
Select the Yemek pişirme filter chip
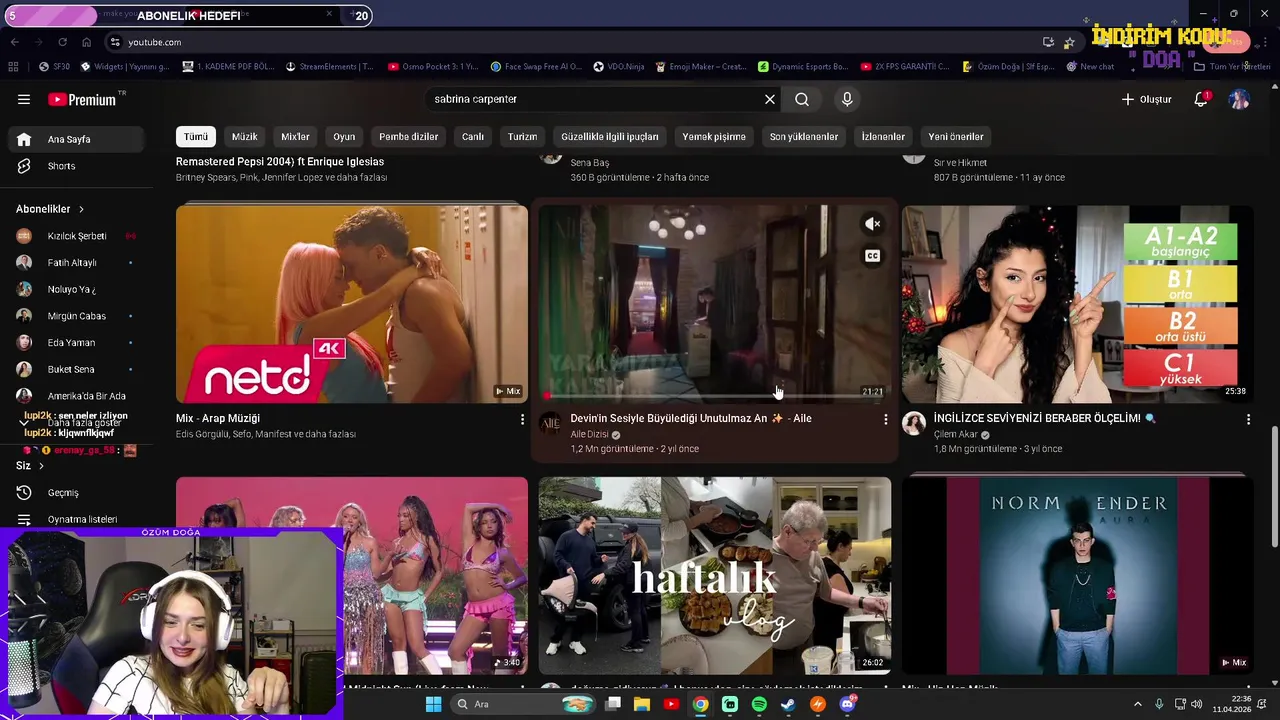click(x=714, y=137)
